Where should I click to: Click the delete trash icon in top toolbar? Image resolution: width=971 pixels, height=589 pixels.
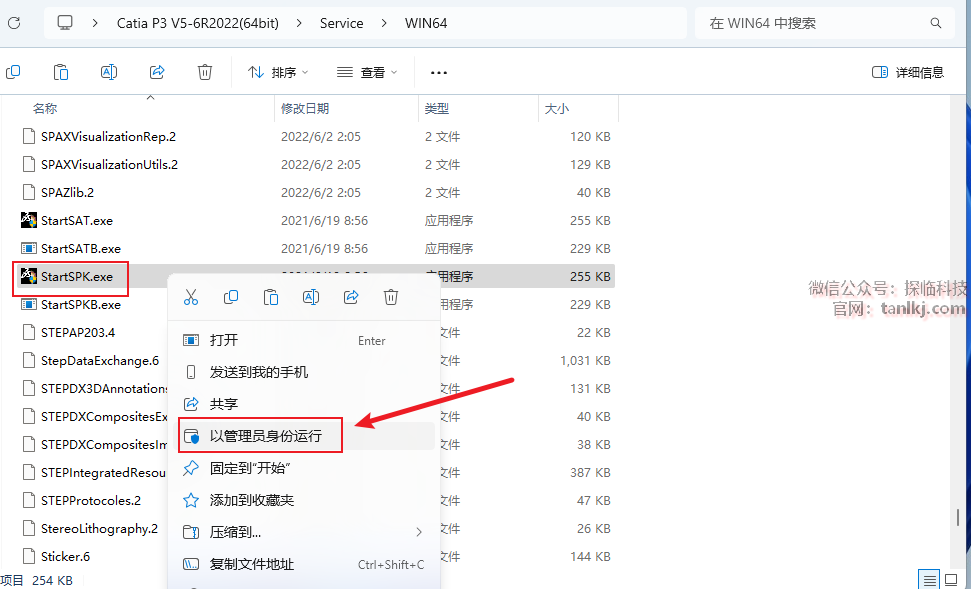point(205,72)
